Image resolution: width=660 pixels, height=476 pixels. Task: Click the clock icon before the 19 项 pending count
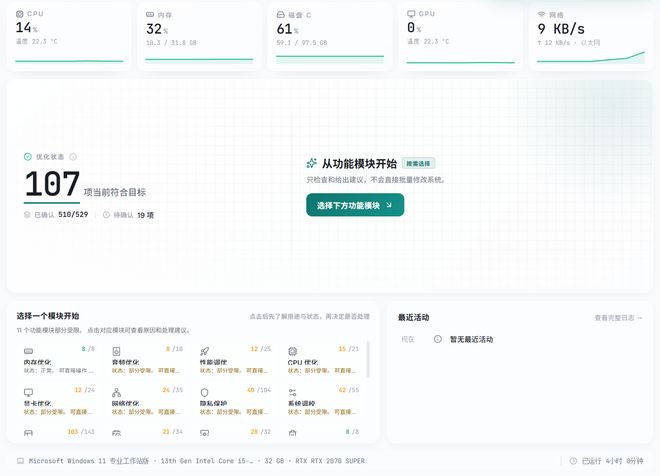106,215
